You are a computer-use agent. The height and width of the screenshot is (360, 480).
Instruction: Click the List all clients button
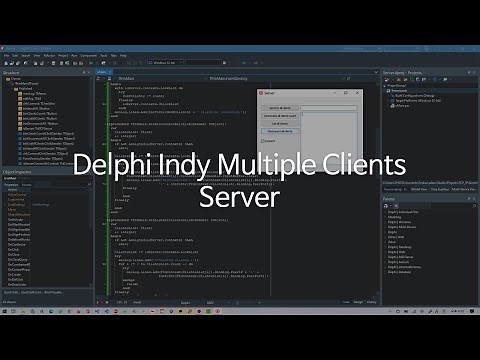[280, 123]
